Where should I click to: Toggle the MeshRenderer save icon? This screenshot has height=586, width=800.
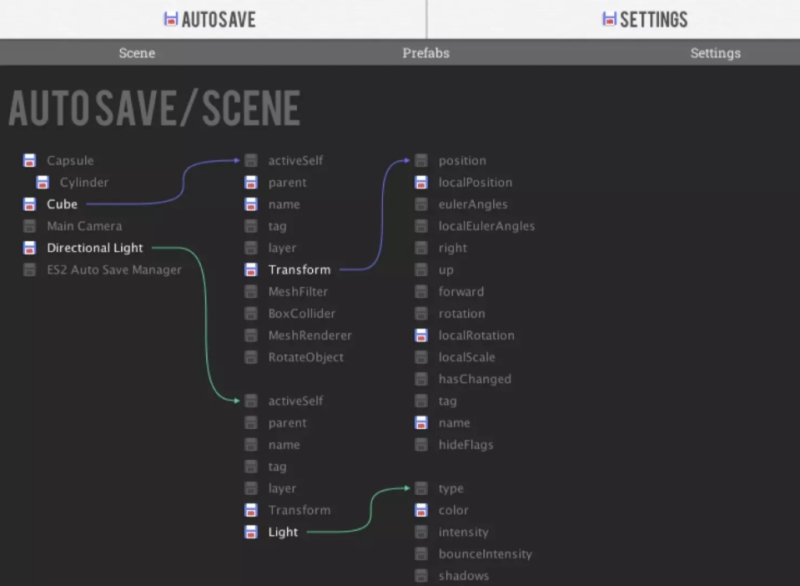click(x=249, y=335)
